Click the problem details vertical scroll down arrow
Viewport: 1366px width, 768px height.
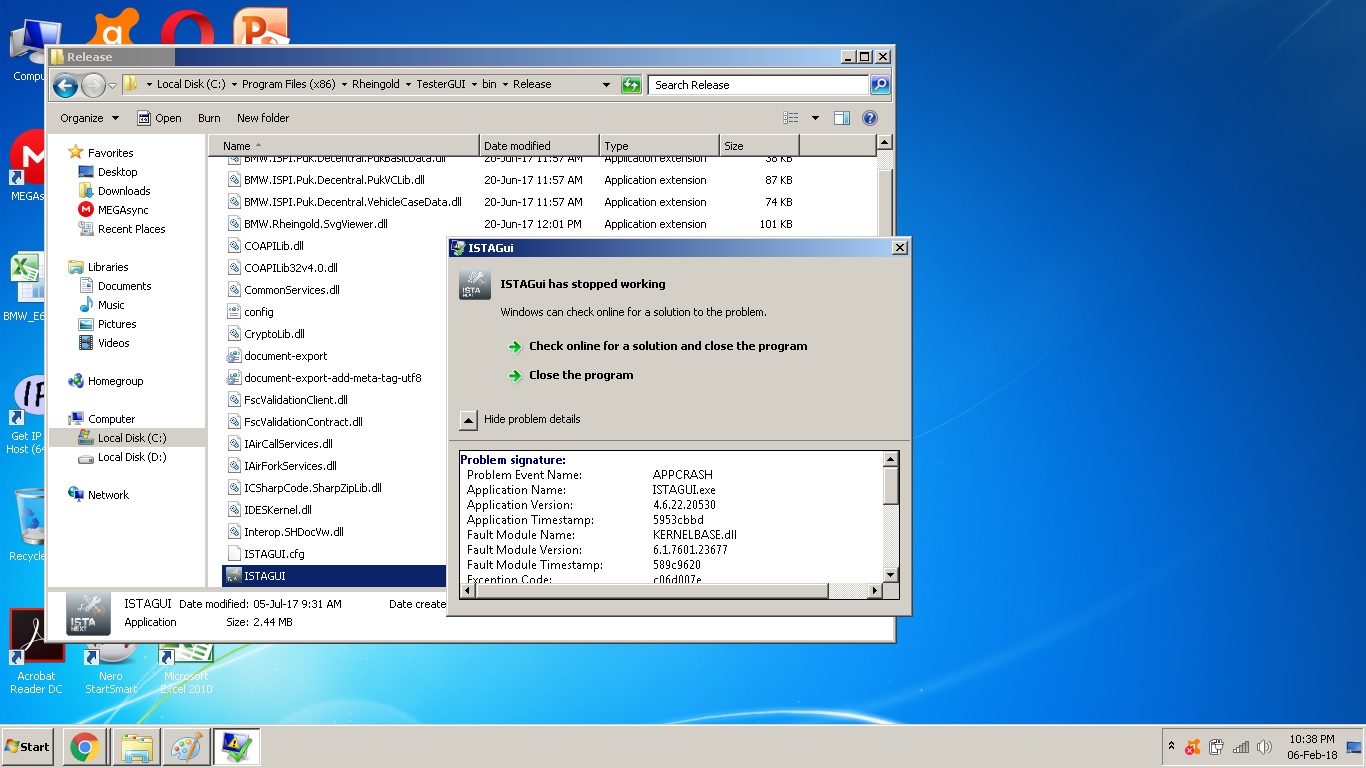(891, 574)
